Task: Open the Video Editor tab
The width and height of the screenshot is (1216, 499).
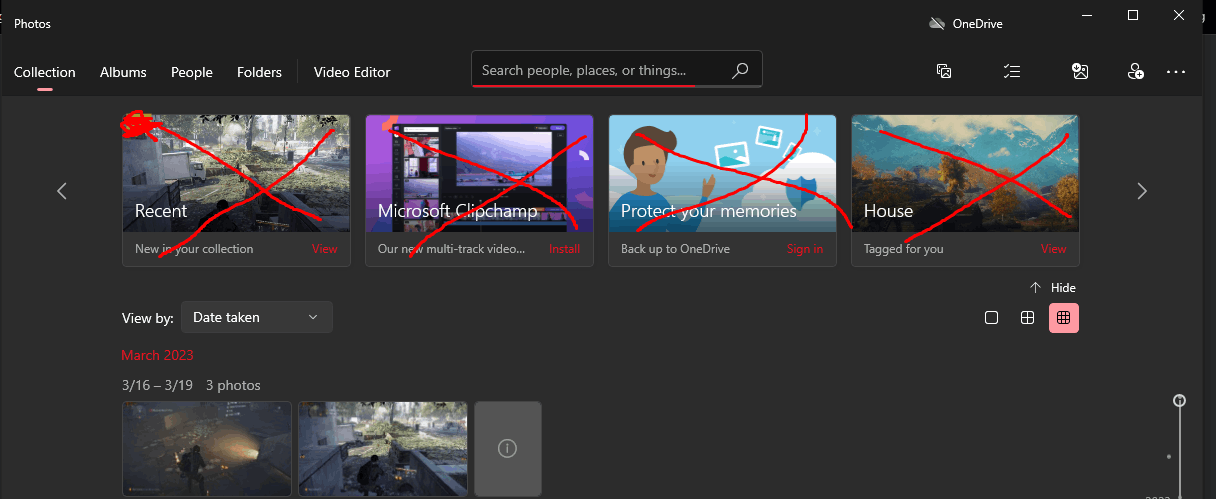Action: pyautogui.click(x=352, y=72)
